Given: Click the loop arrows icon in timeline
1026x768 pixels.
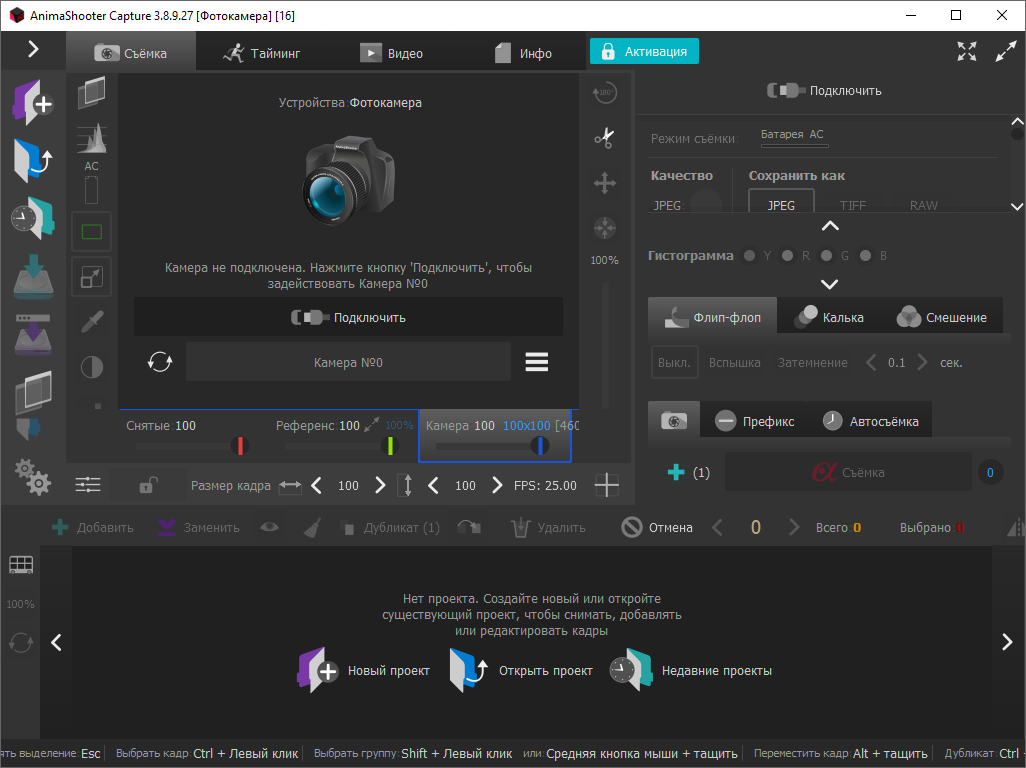Looking at the screenshot, I should [21, 642].
